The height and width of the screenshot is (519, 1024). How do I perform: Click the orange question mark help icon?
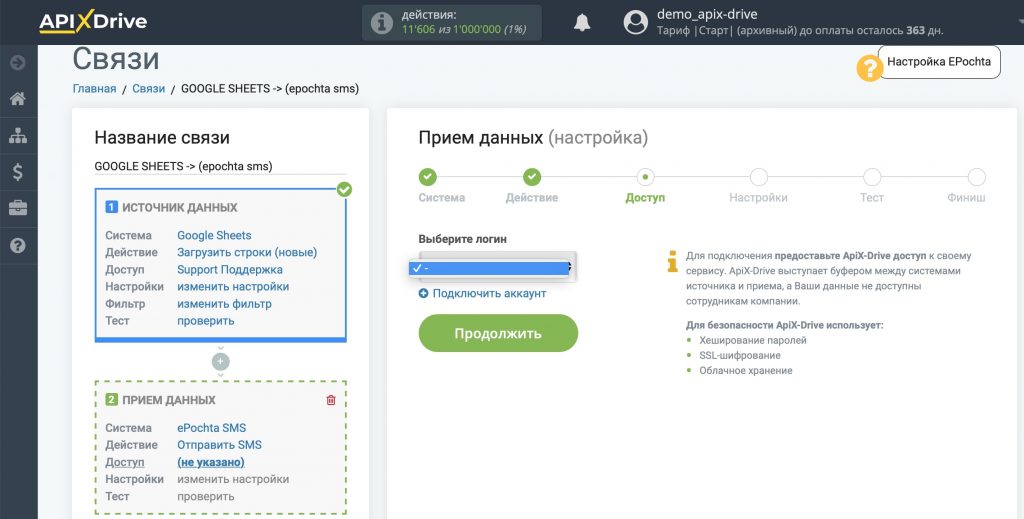[x=870, y=68]
